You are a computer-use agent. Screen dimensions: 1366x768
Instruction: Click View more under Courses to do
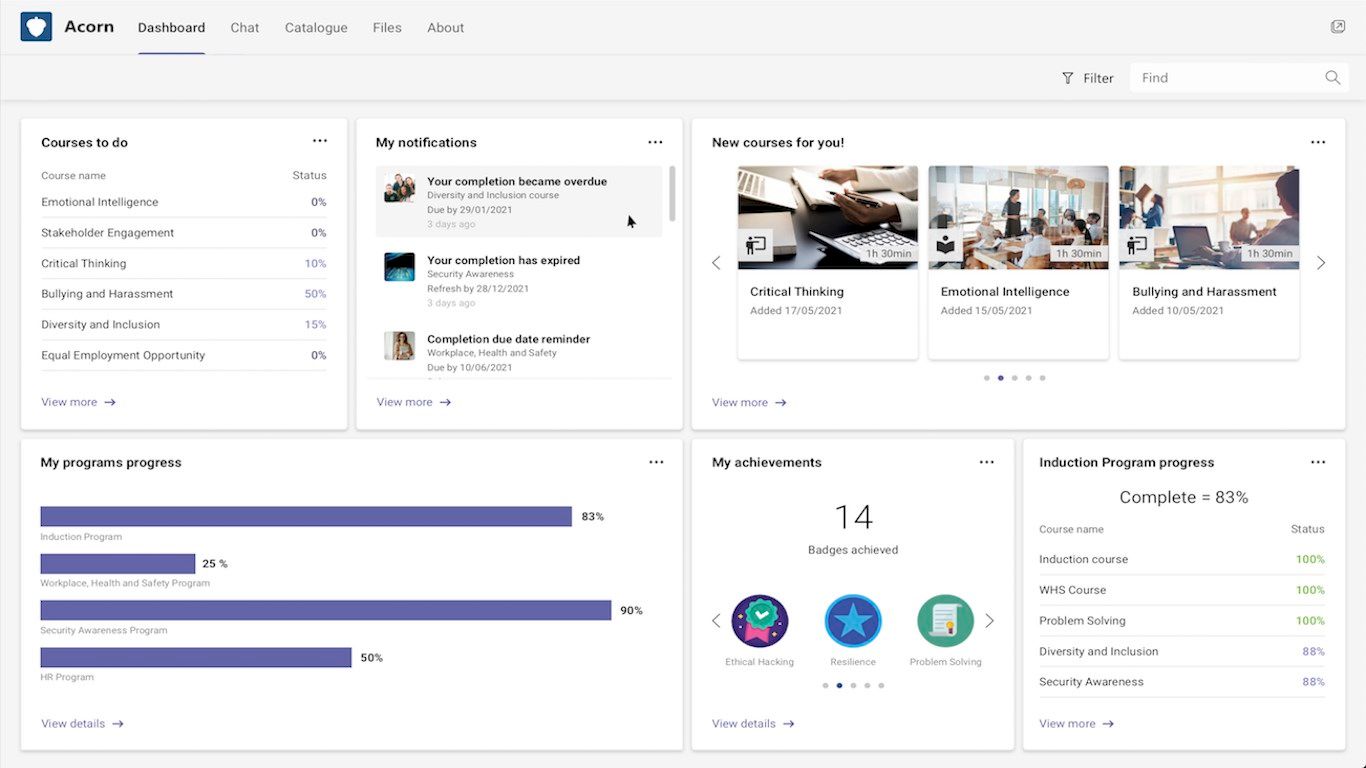coord(79,402)
